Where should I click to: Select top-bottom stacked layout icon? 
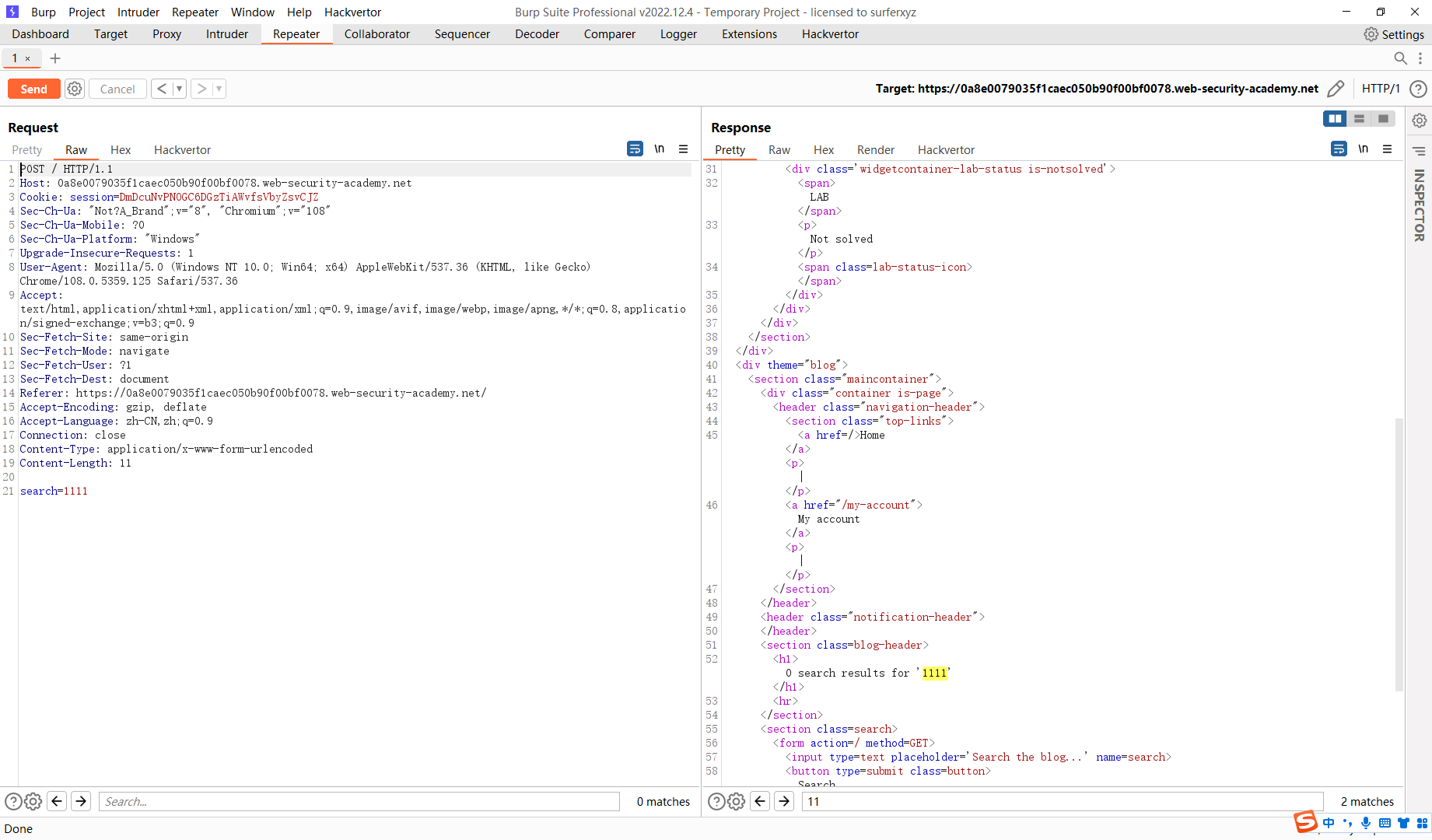(1359, 118)
